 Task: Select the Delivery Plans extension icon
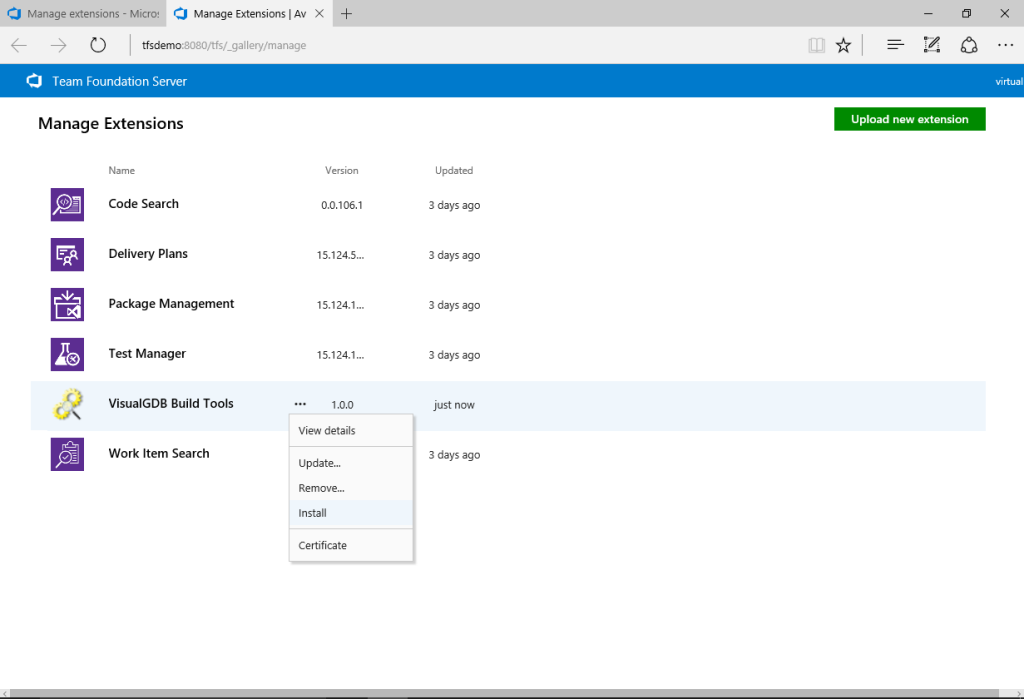tap(67, 254)
